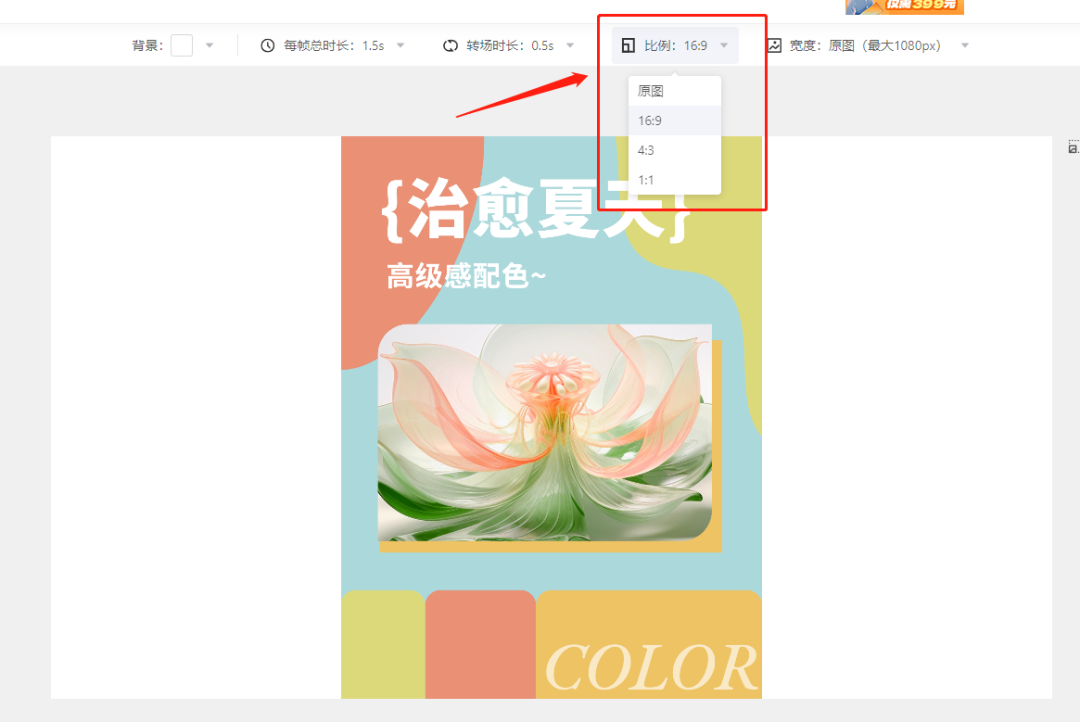Image resolution: width=1080 pixels, height=722 pixels.
Task: Open the white 背景 color swatch
Action: [181, 46]
